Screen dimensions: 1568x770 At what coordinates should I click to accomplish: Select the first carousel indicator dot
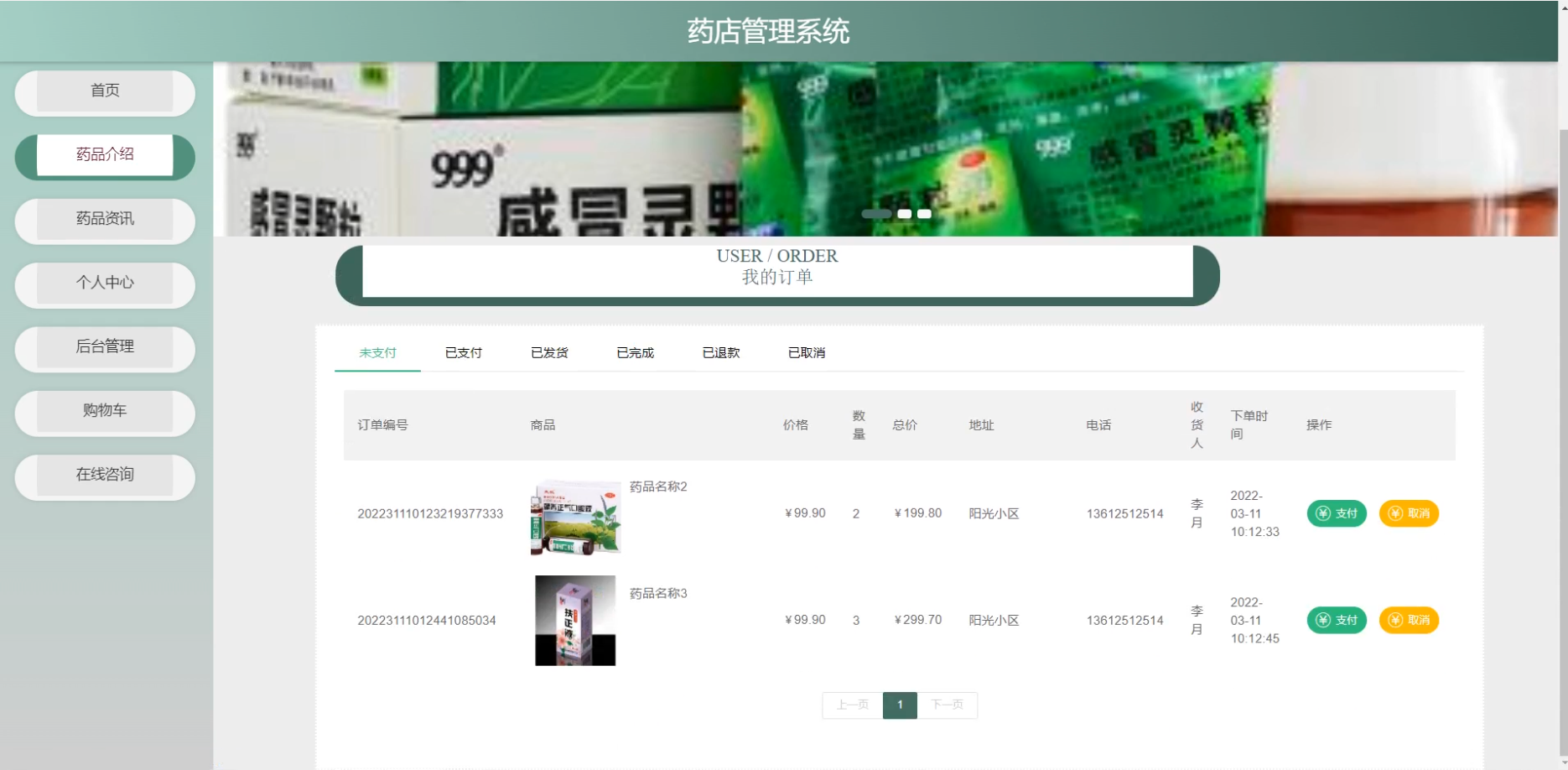[x=876, y=214]
